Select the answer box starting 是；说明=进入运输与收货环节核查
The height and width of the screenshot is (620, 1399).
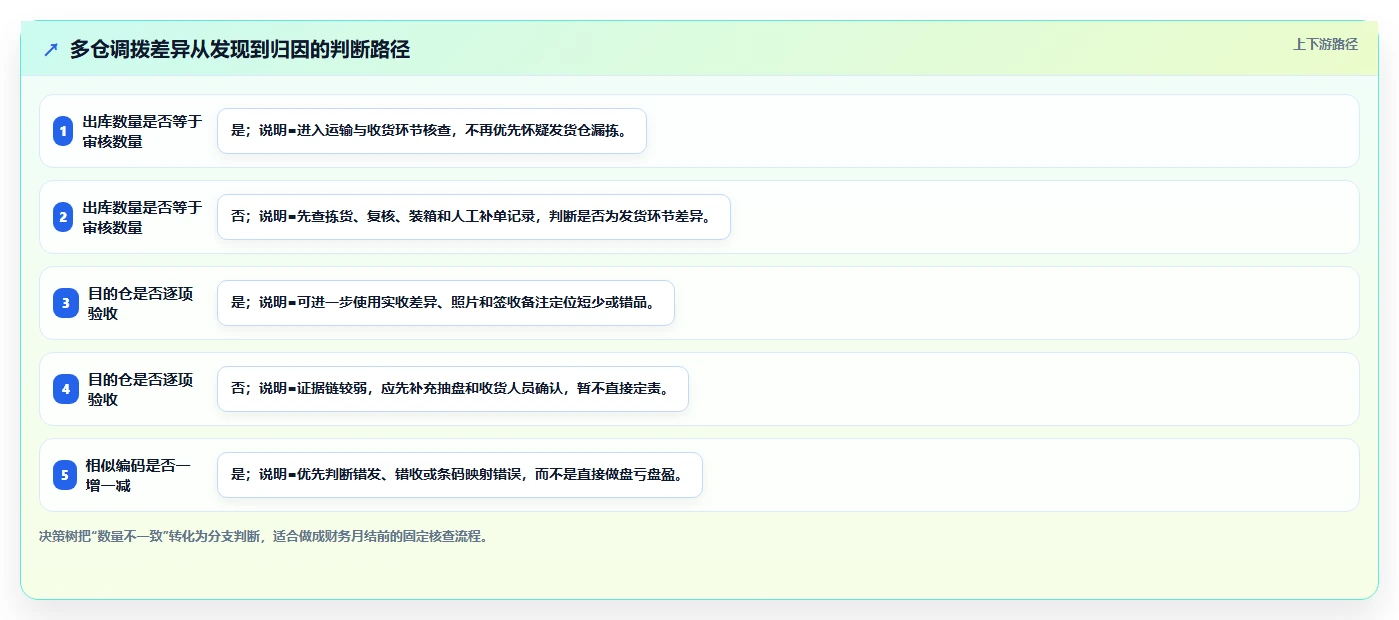click(x=432, y=131)
